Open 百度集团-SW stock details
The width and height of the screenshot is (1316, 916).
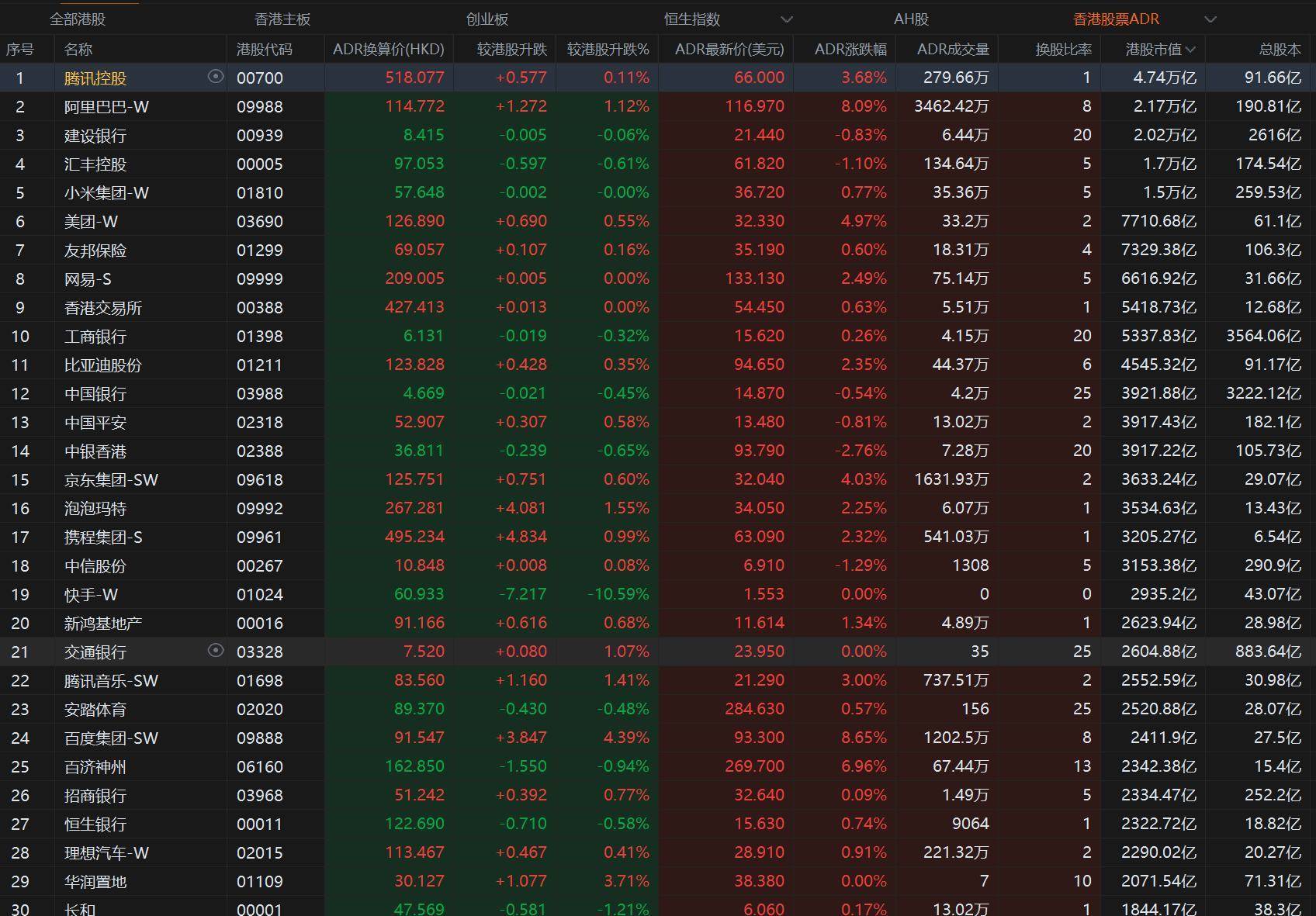[111, 738]
